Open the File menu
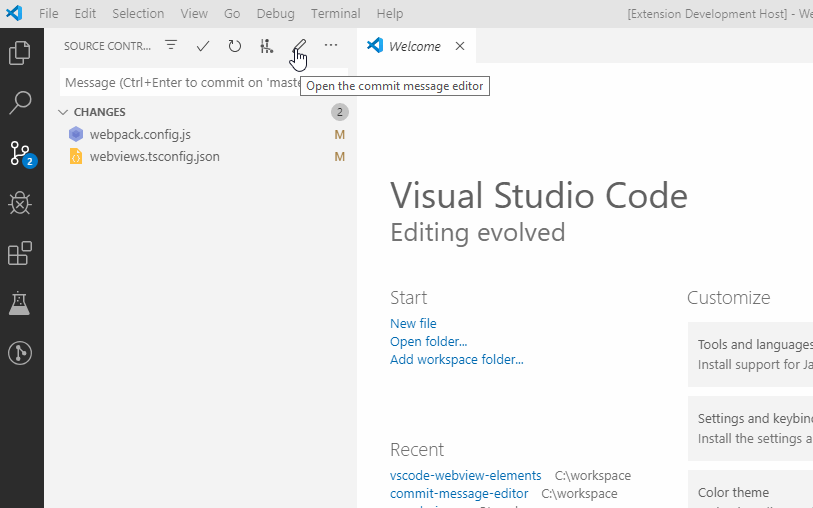The height and width of the screenshot is (508, 813). (x=49, y=13)
